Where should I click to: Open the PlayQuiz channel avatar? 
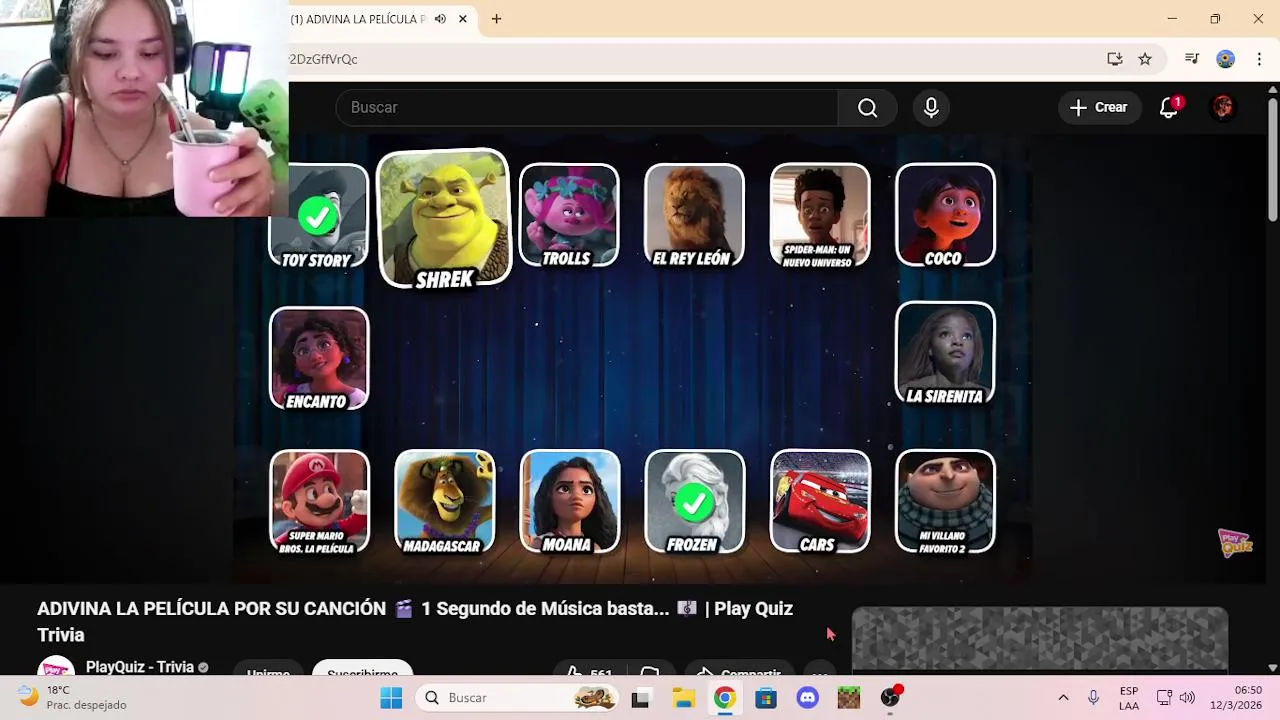pyautogui.click(x=56, y=667)
